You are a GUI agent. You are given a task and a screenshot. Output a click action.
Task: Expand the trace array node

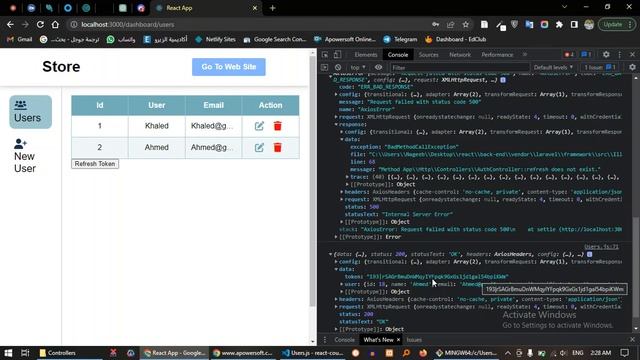(347, 177)
